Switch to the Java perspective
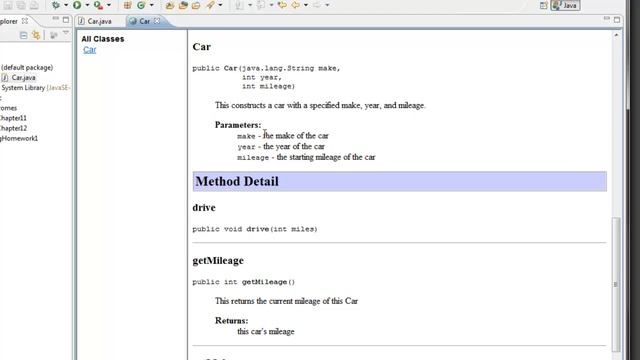The image size is (640, 360). [x=565, y=5]
